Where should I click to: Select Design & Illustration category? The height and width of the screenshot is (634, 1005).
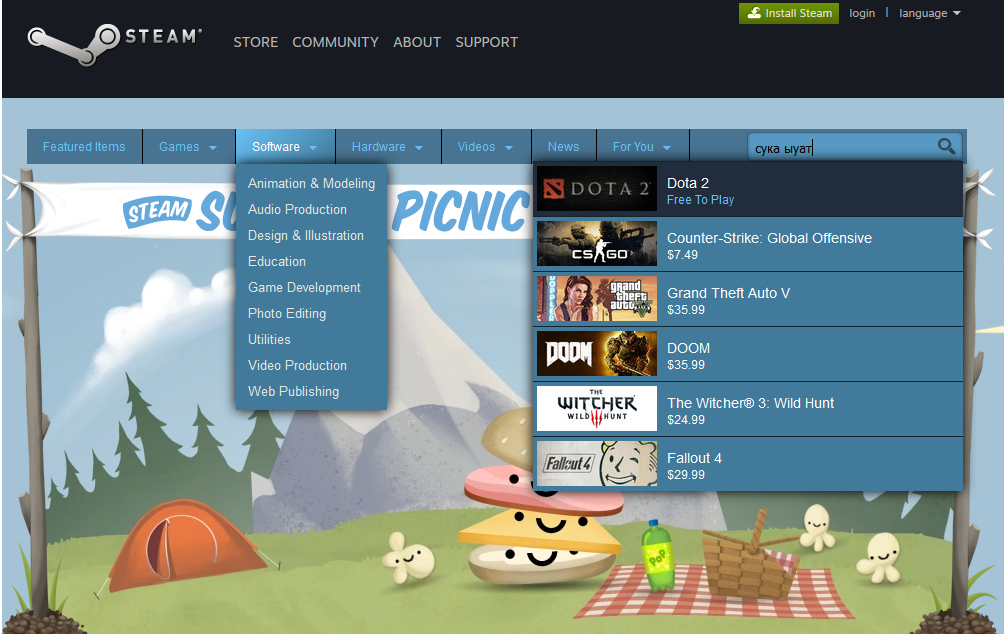(x=306, y=235)
